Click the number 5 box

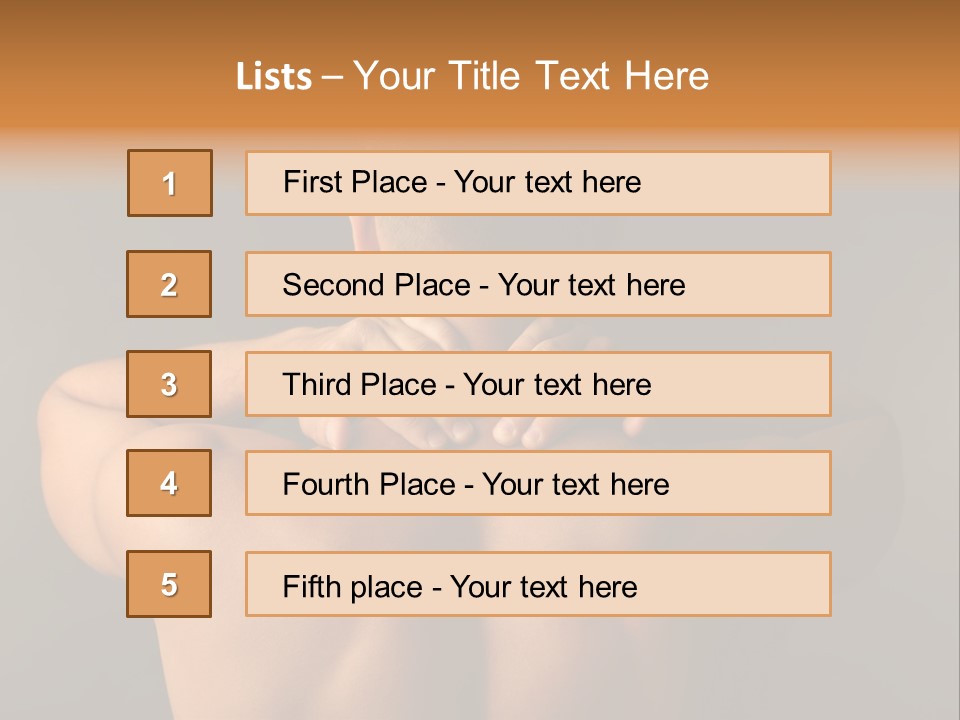coord(170,584)
